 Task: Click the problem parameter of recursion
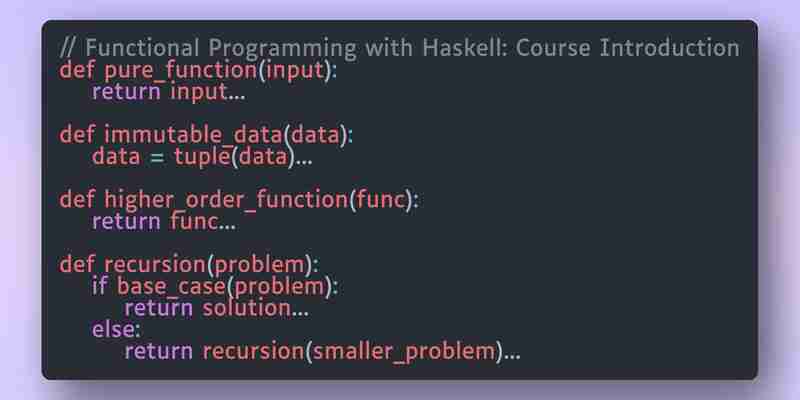[x=259, y=265]
